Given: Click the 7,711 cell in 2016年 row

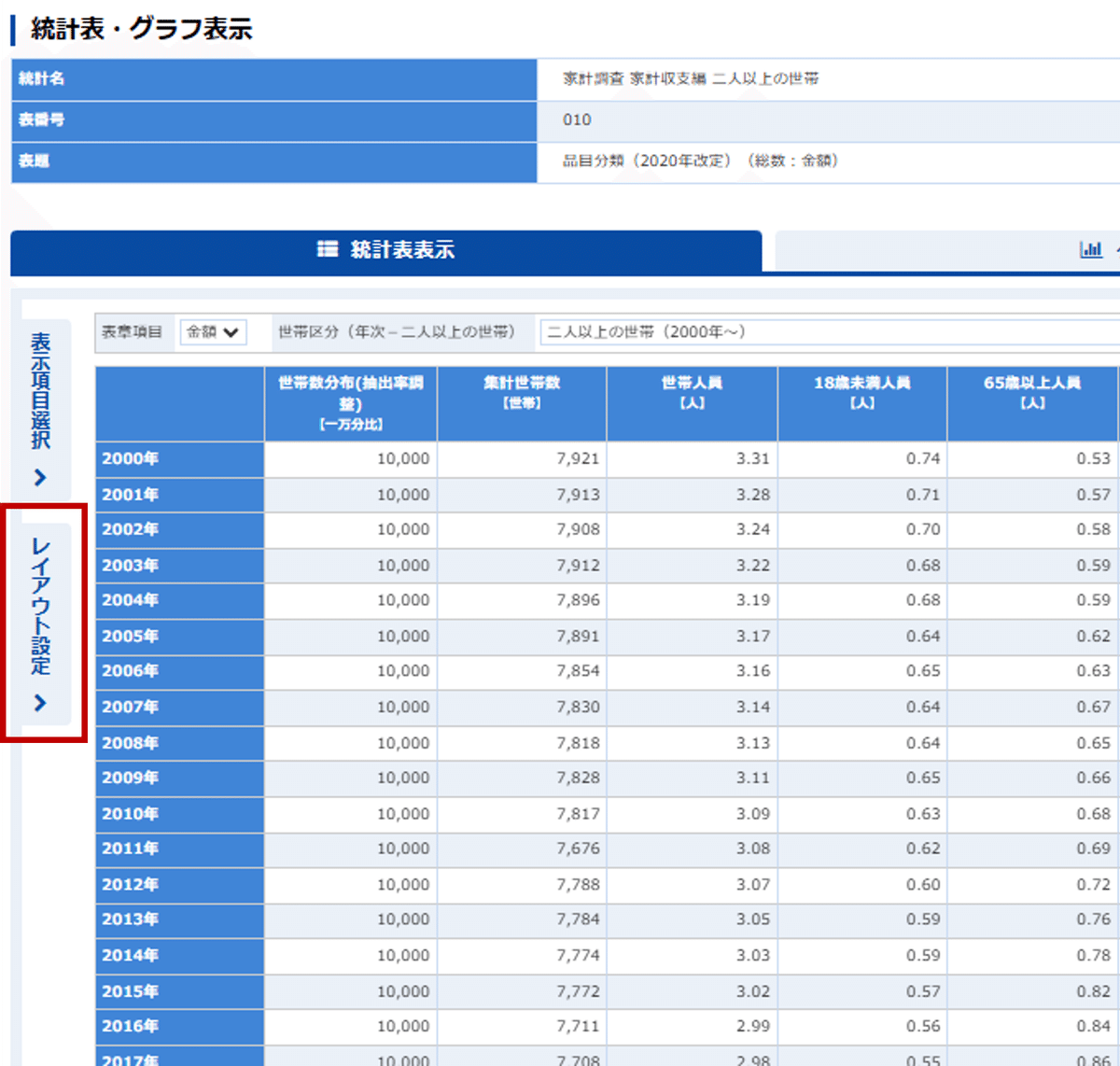Looking at the screenshot, I should coord(522,1027).
